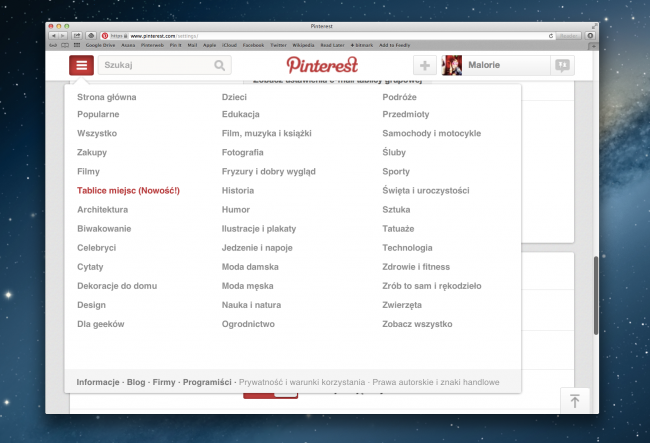
Task: Select Samochody i motocykle category
Action: [x=432, y=133]
